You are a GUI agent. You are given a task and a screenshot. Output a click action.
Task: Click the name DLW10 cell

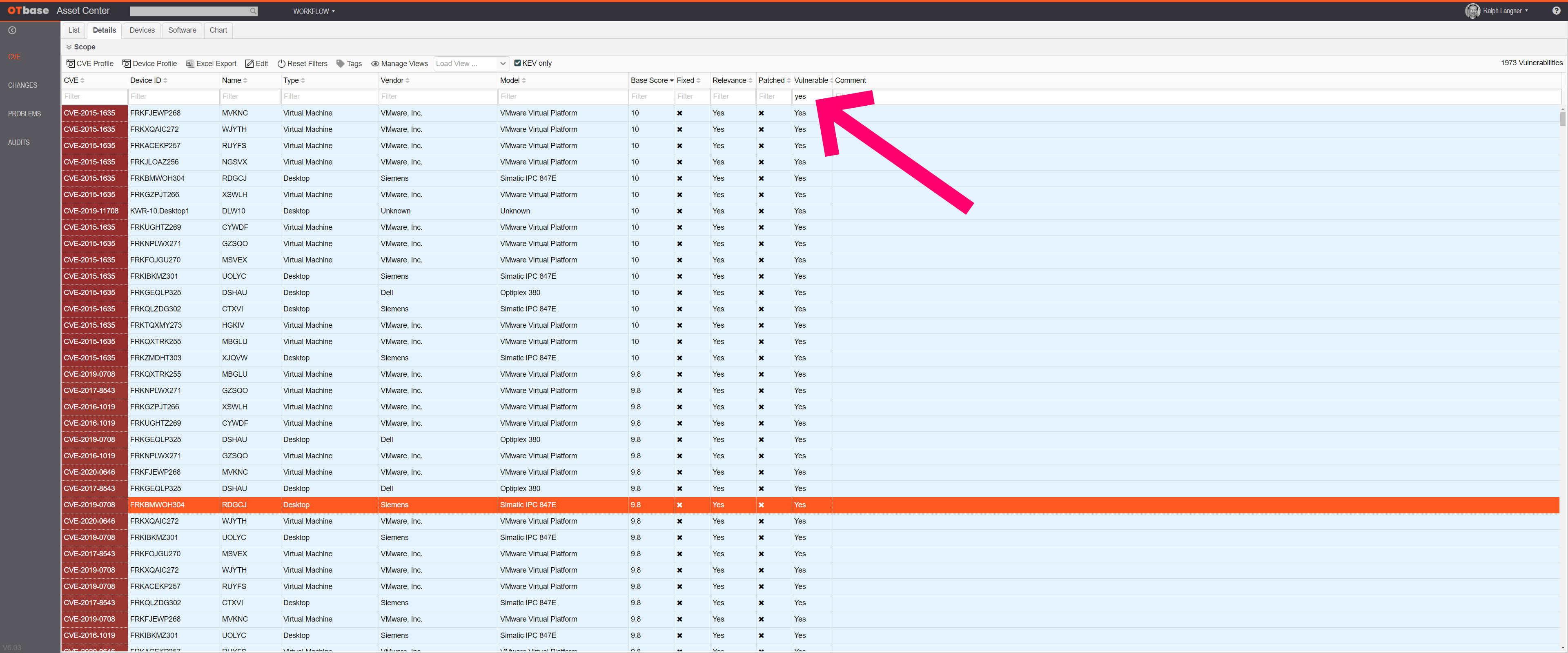coord(250,211)
